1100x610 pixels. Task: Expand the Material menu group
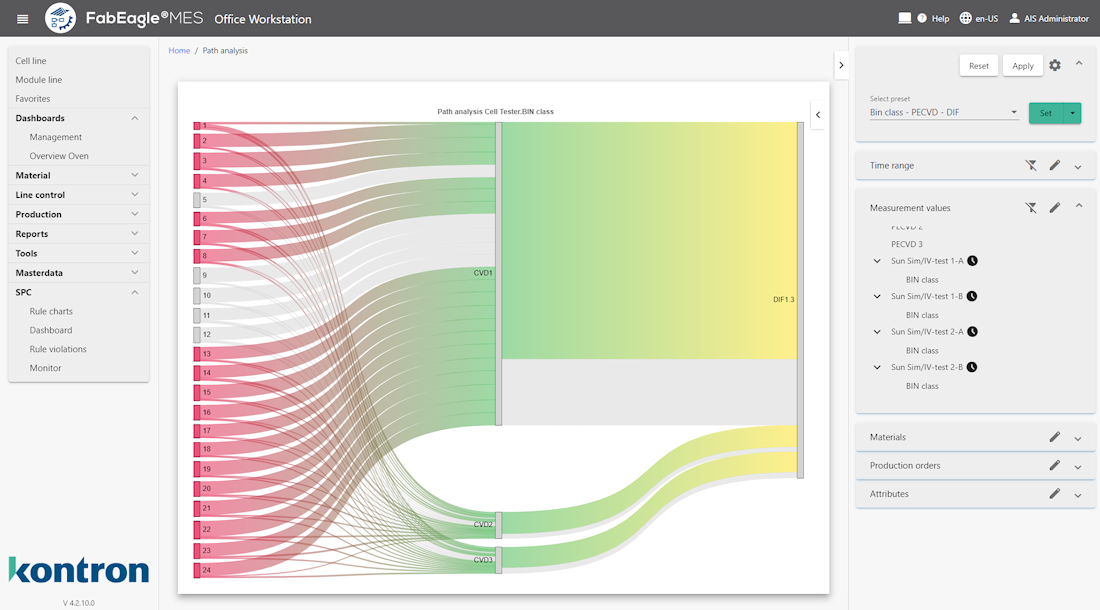click(135, 176)
